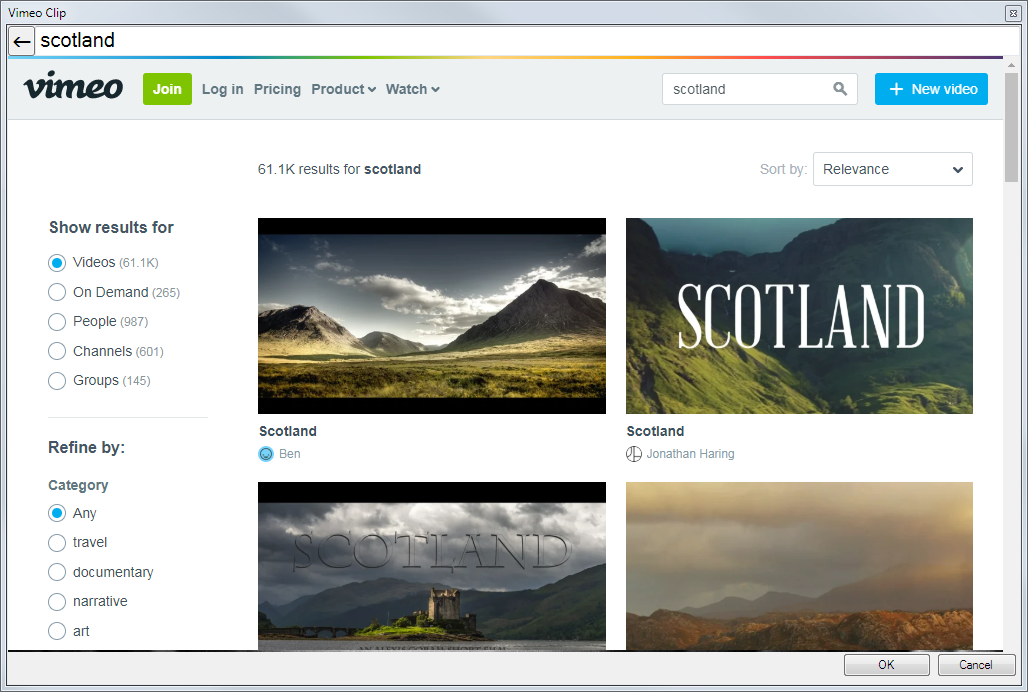Open the Pricing page

point(277,89)
